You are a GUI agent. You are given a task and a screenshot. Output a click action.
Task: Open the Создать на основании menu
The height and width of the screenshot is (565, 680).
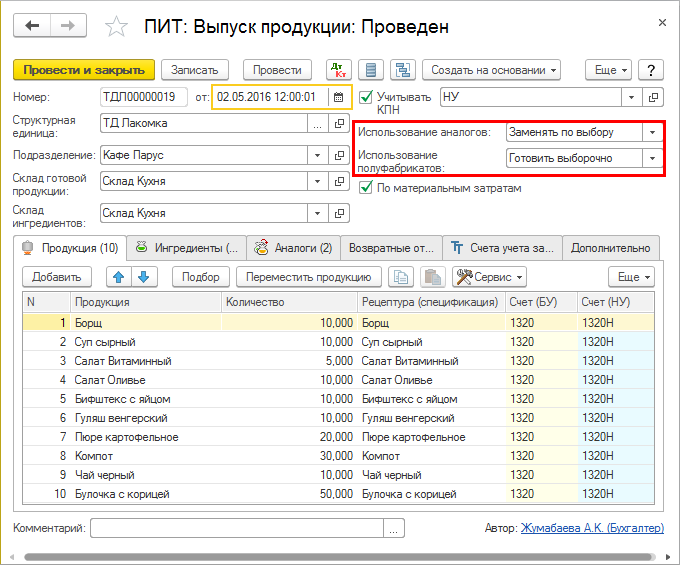491,70
